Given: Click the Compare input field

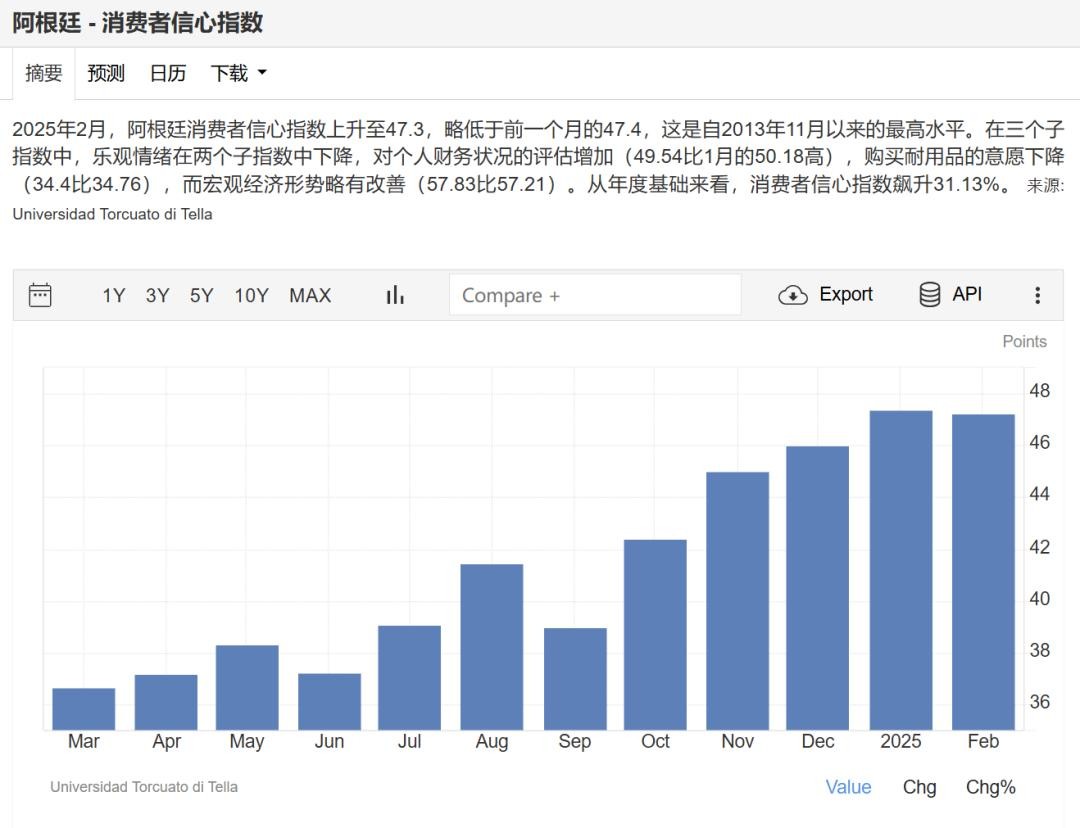Looking at the screenshot, I should pyautogui.click(x=595, y=295).
